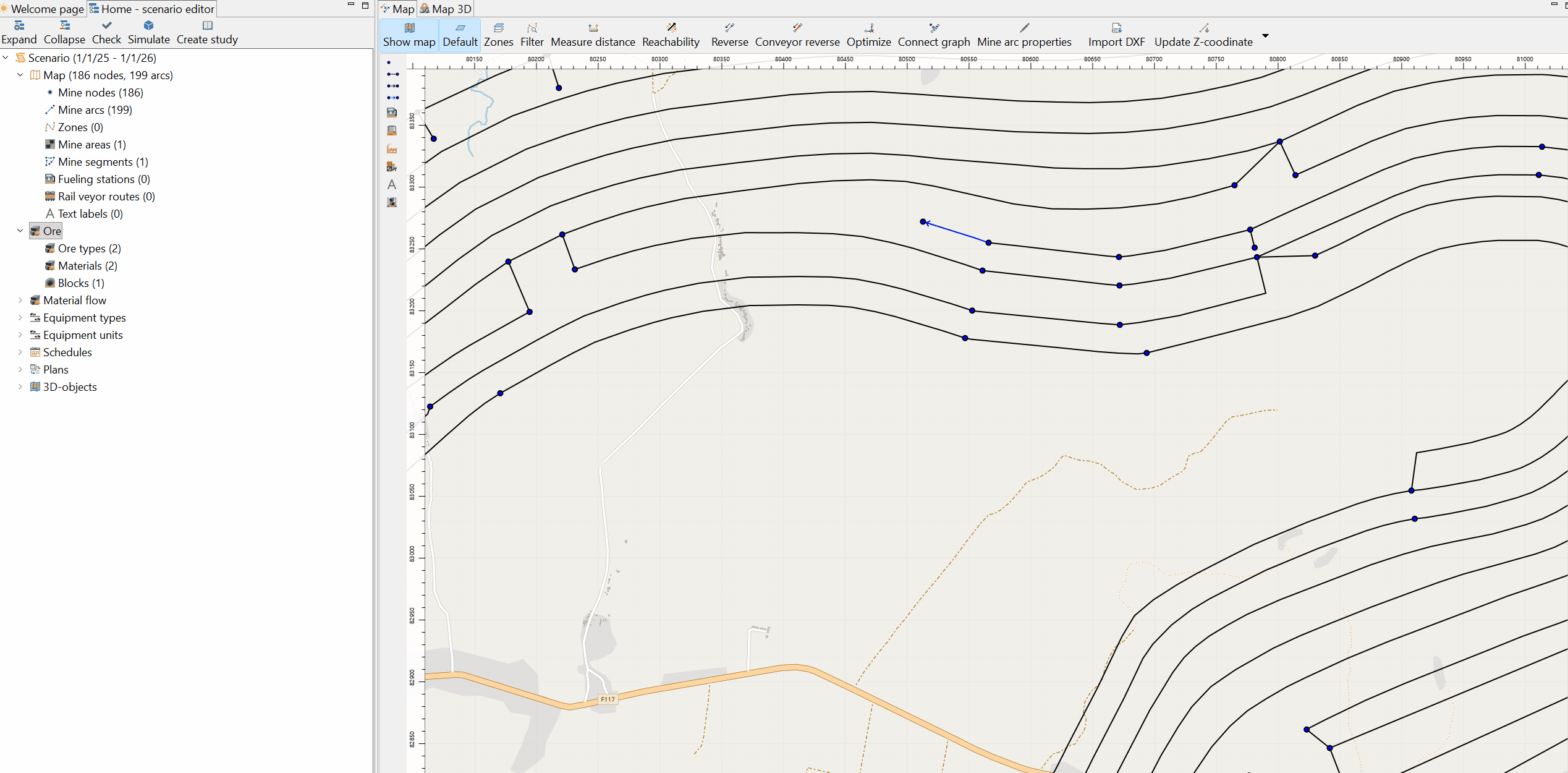Select the two-way arc drawing tool
This screenshot has width=1568, height=773.
point(392,74)
